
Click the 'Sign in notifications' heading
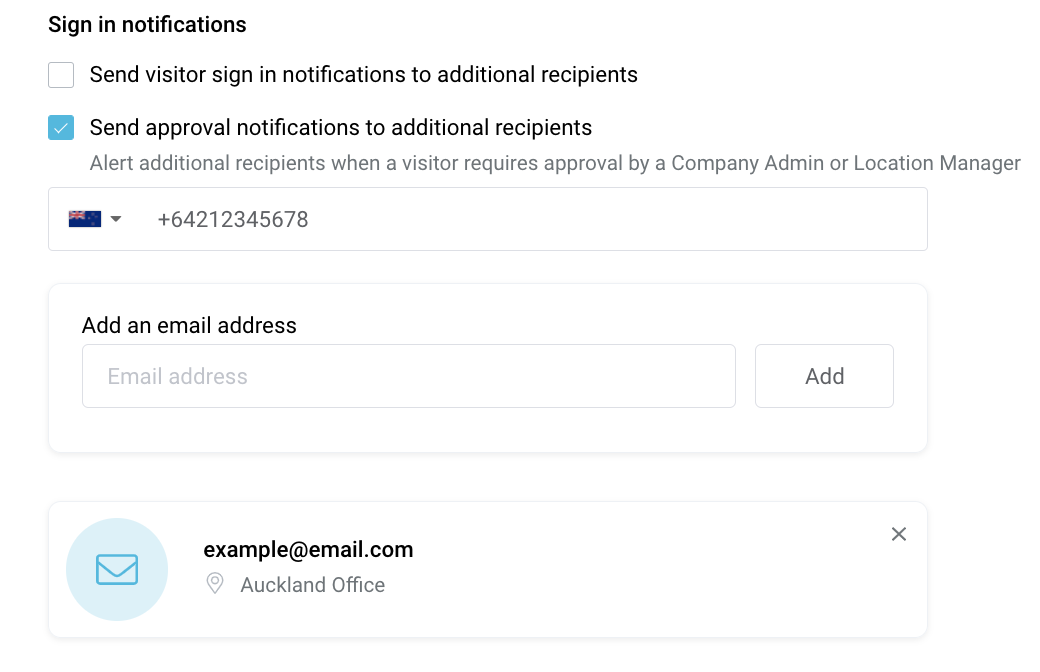[147, 25]
